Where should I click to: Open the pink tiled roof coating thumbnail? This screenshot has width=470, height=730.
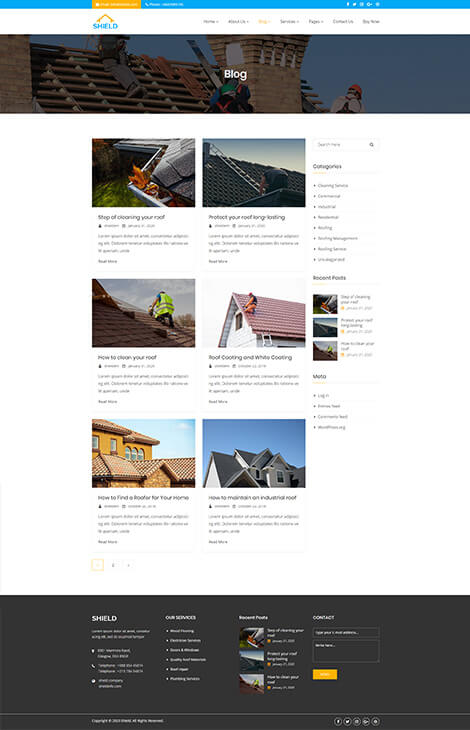(x=254, y=313)
